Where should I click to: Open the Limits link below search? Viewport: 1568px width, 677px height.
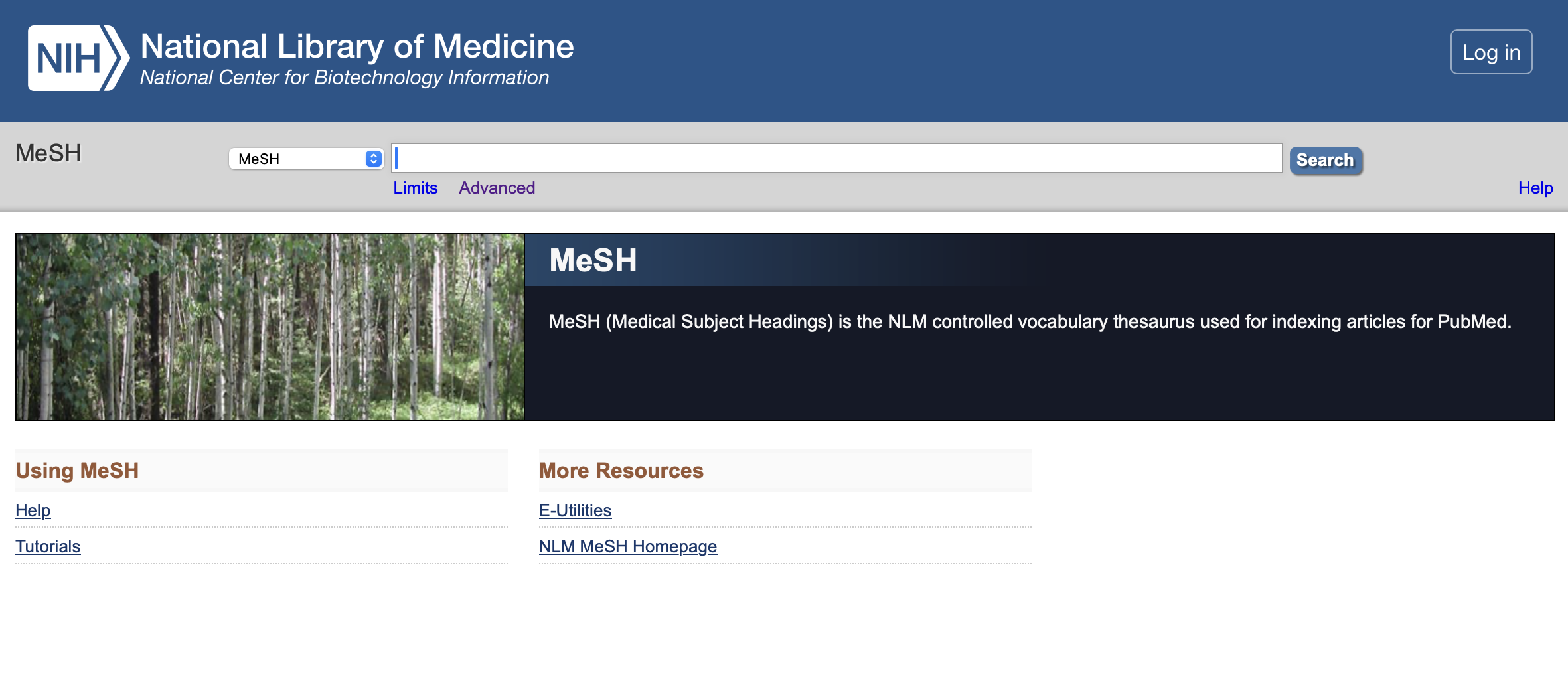click(415, 188)
